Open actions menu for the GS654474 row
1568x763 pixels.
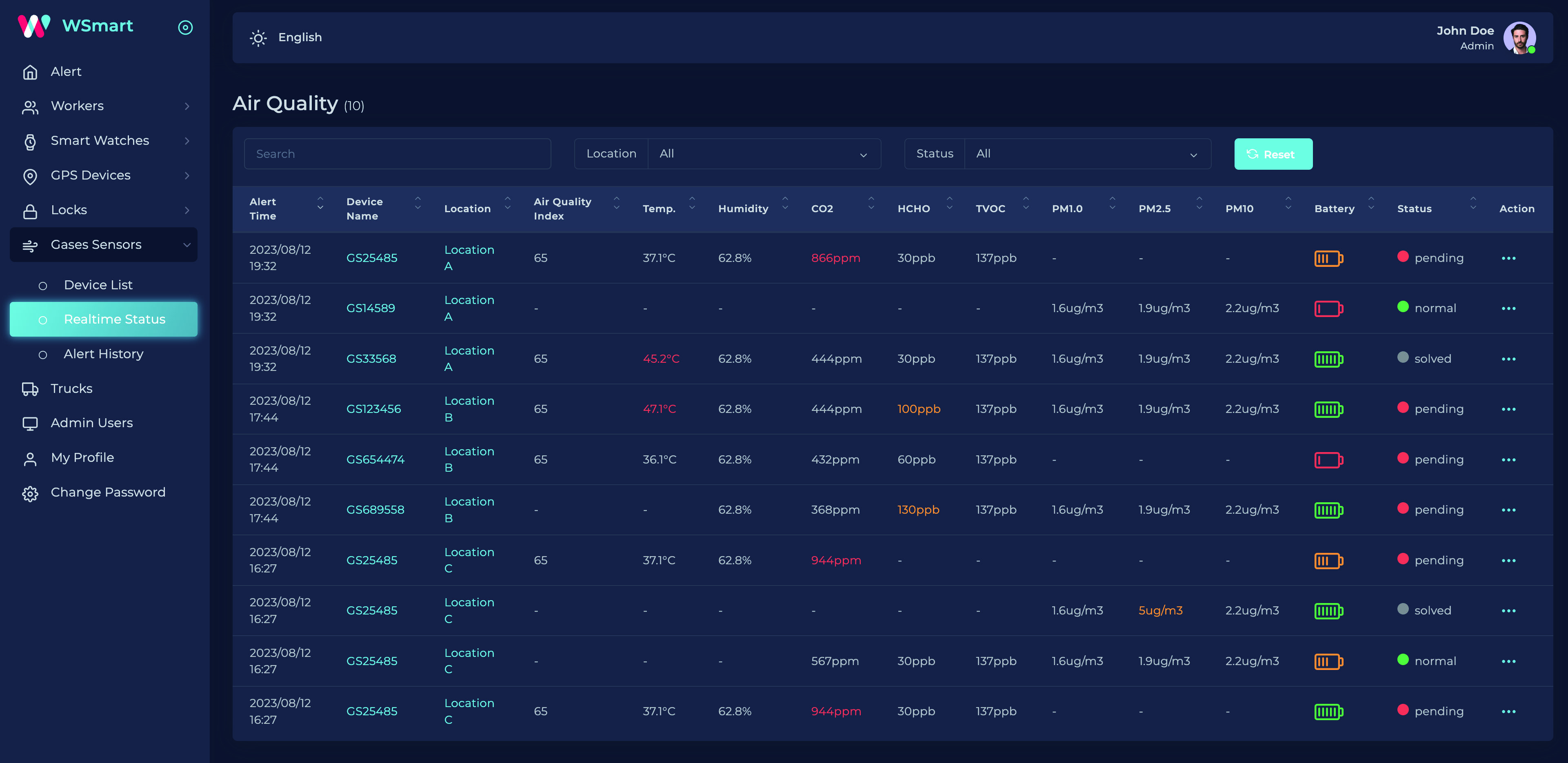[x=1508, y=460]
